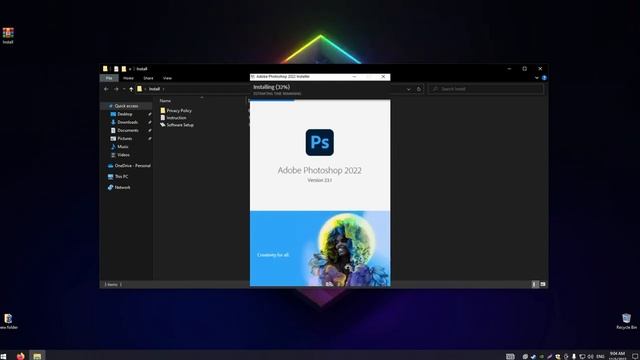Select Network in navigation pane
The width and height of the screenshot is (640, 360).
(119, 188)
